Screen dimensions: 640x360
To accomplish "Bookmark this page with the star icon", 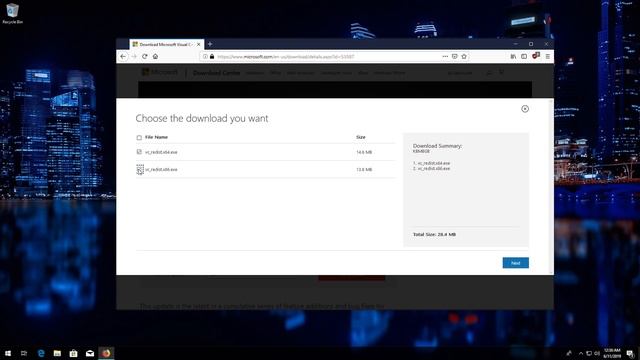I will [x=464, y=57].
